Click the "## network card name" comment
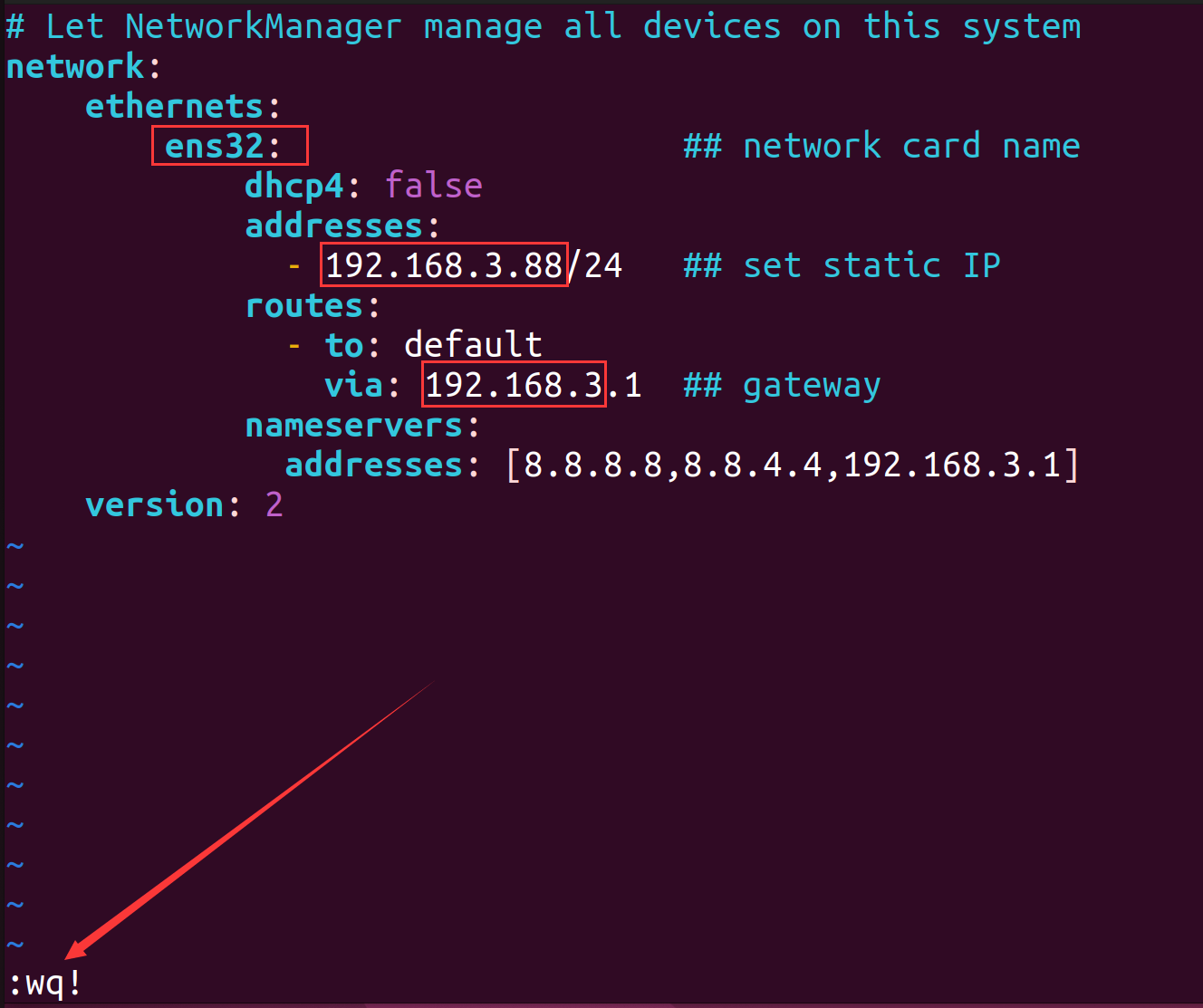The width and height of the screenshot is (1203, 1008). 881,146
